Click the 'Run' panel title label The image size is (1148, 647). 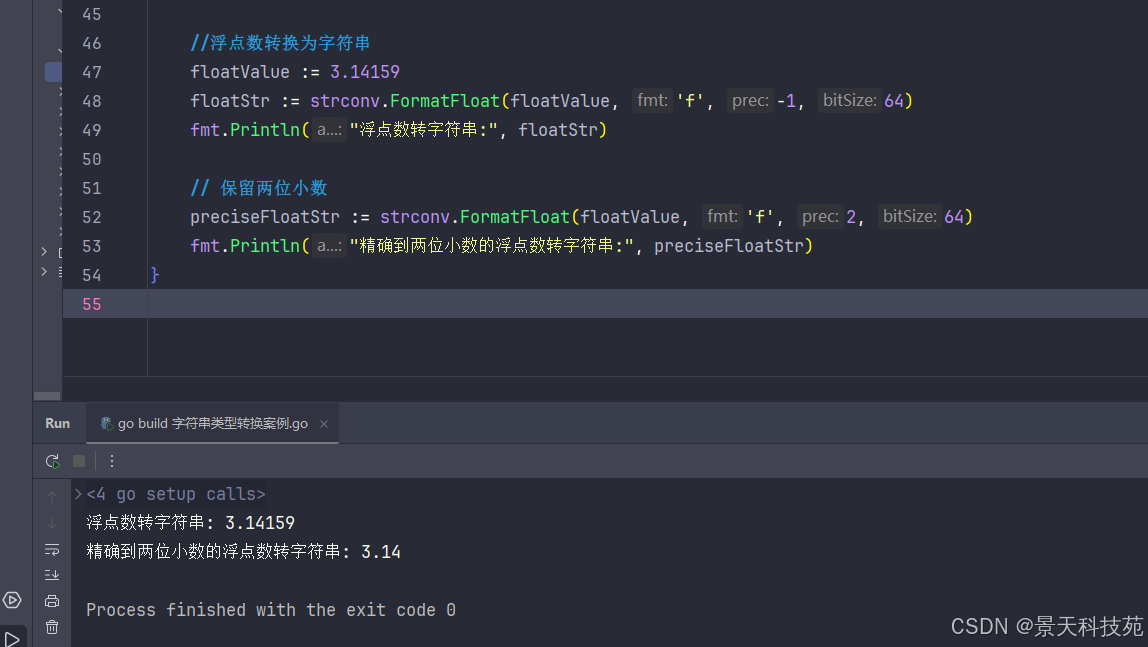58,423
